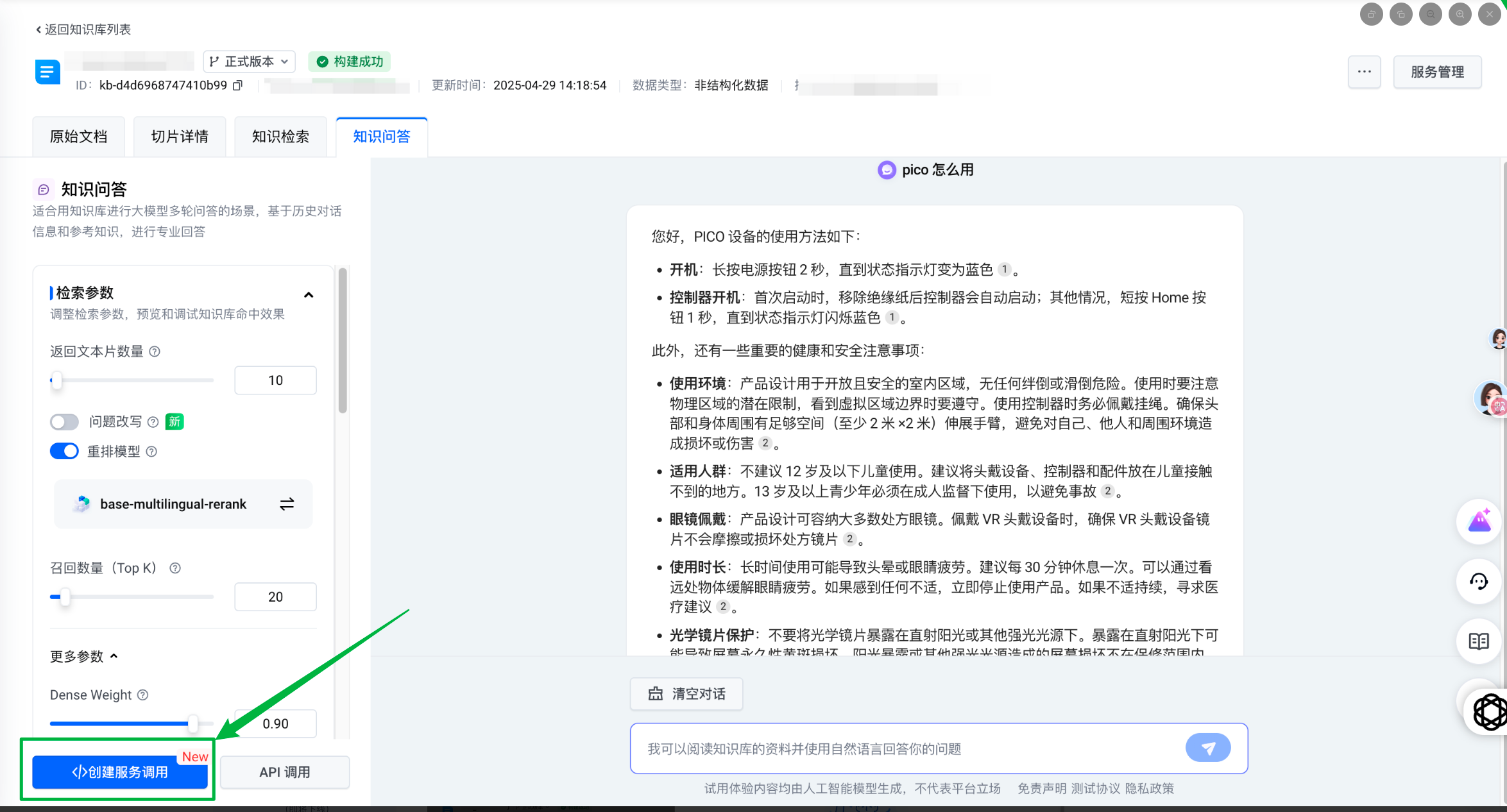Open the knowledge base document icon
1507x812 pixels.
47,72
